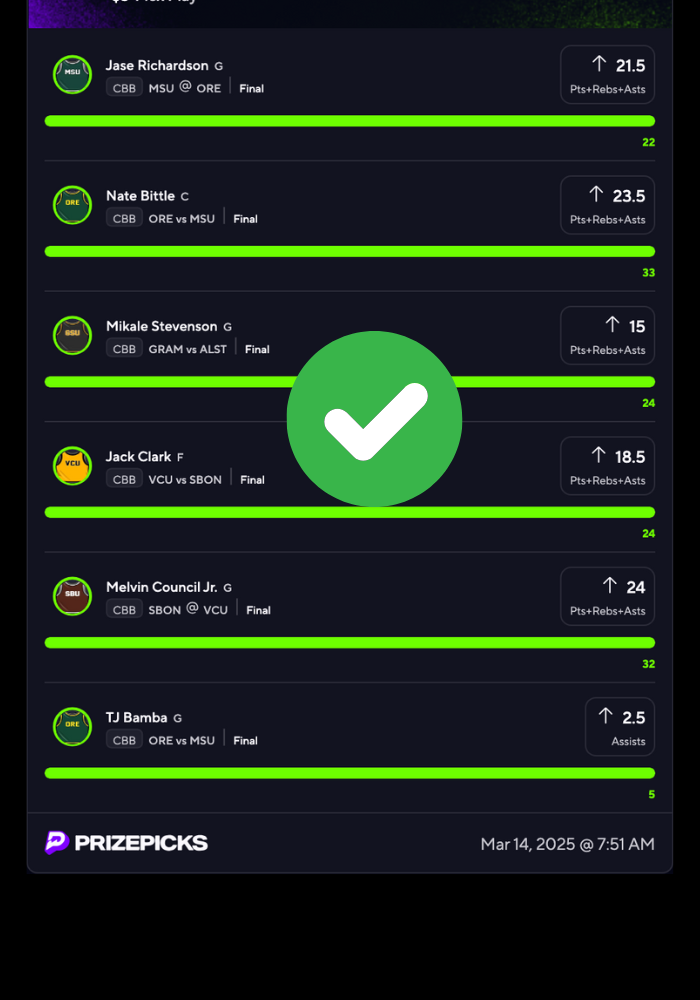
Task: Click TJ Bamba's ORE jersey icon
Action: 72,726
